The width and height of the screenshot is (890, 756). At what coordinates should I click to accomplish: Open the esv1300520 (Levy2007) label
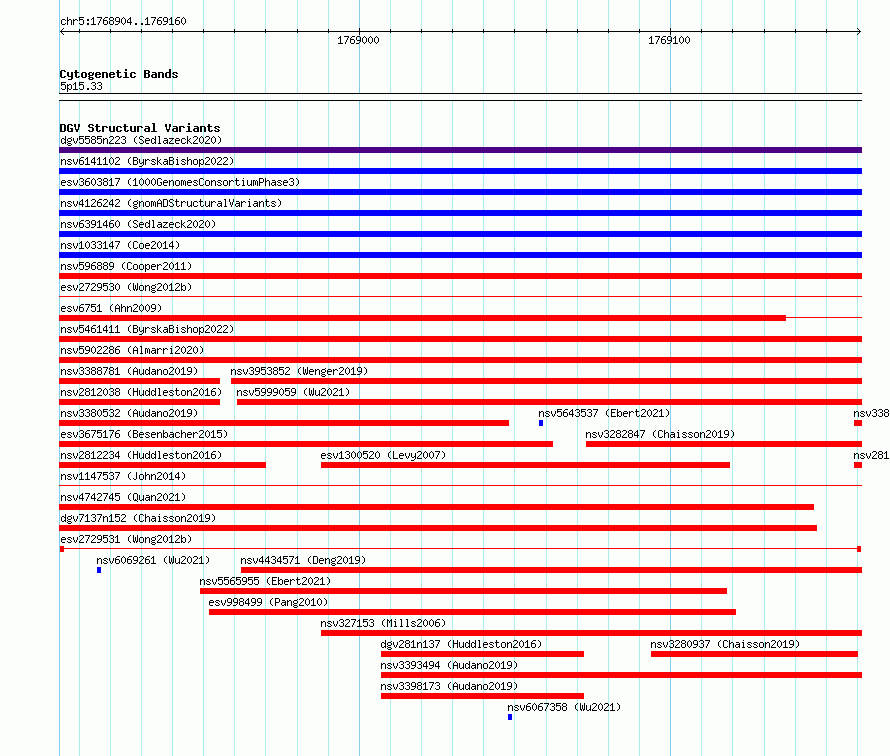(383, 455)
